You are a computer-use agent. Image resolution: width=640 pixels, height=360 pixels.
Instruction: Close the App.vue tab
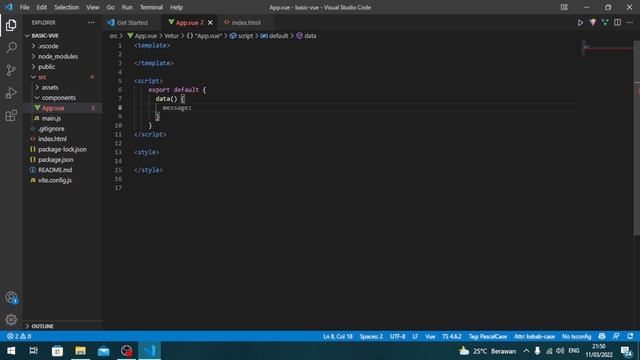(x=210, y=23)
